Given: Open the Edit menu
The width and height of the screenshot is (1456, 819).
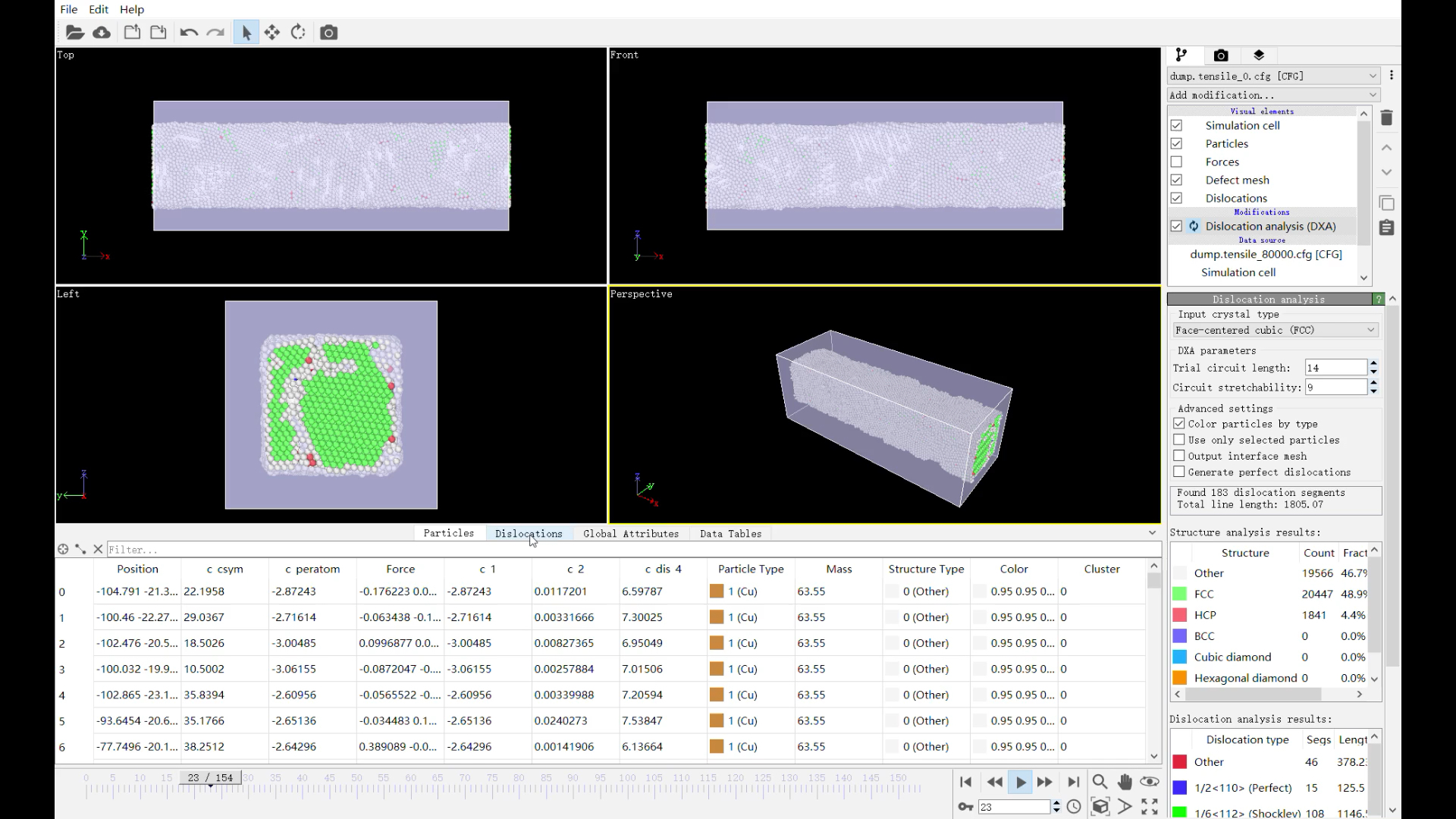Looking at the screenshot, I should [99, 9].
